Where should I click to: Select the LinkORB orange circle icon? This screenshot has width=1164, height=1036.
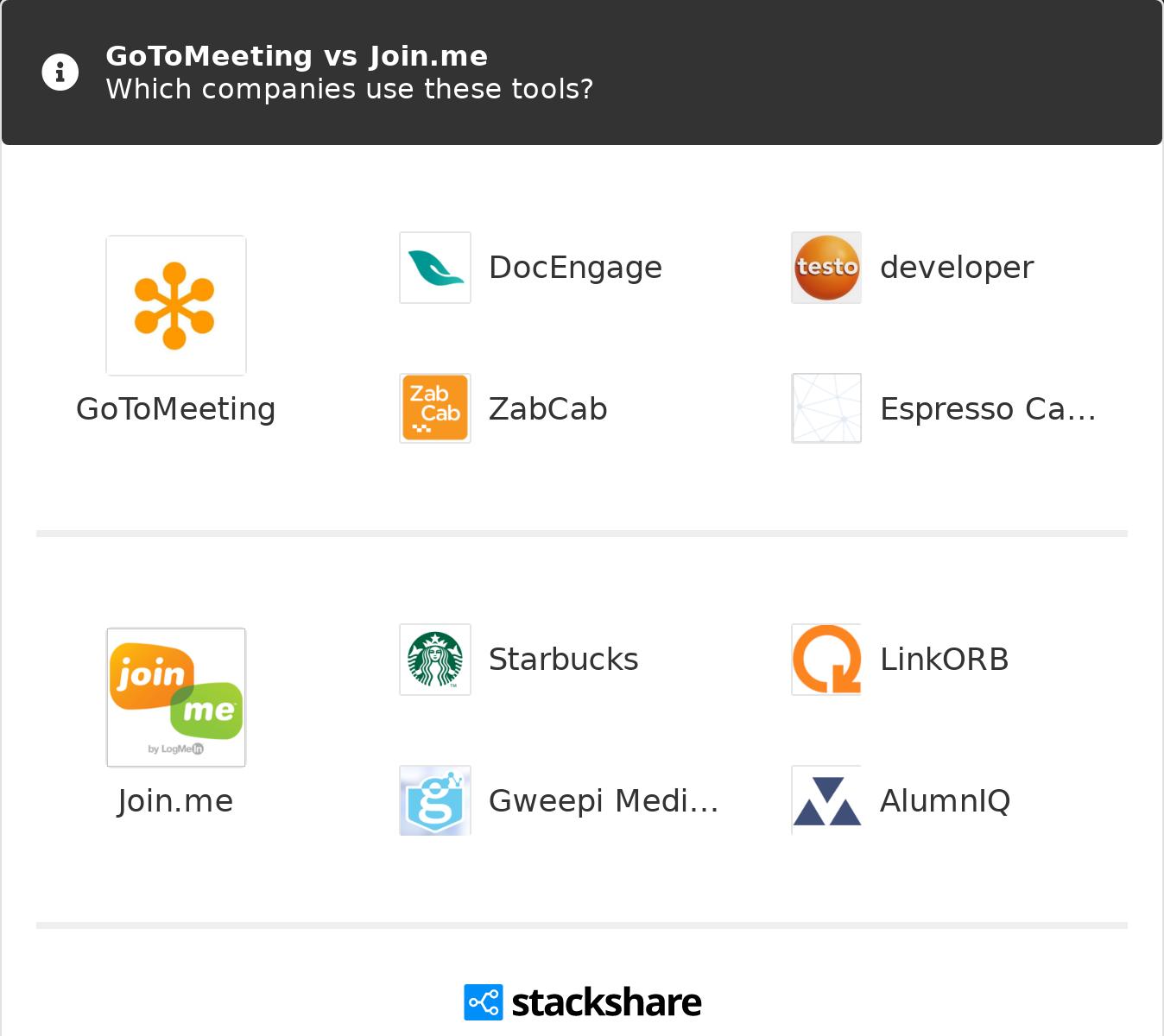click(826, 660)
